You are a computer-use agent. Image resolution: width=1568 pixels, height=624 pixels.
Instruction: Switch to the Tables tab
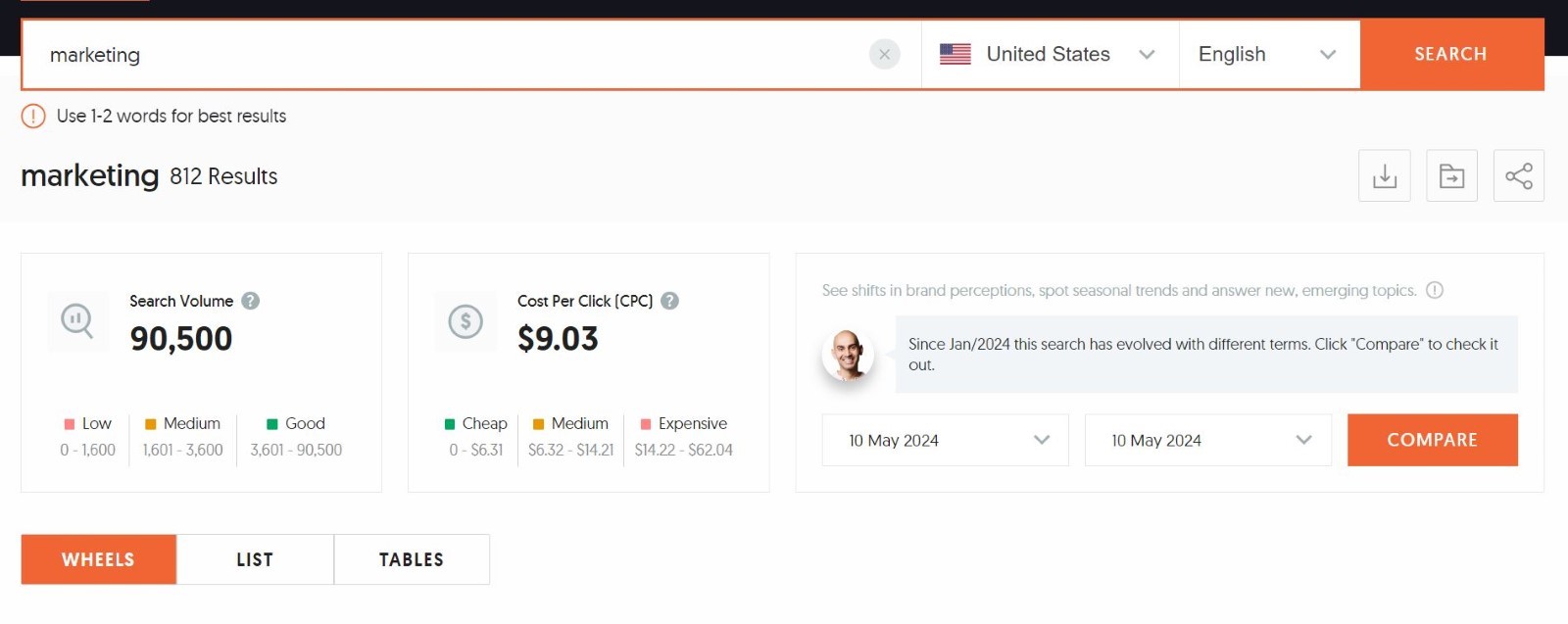coord(412,559)
